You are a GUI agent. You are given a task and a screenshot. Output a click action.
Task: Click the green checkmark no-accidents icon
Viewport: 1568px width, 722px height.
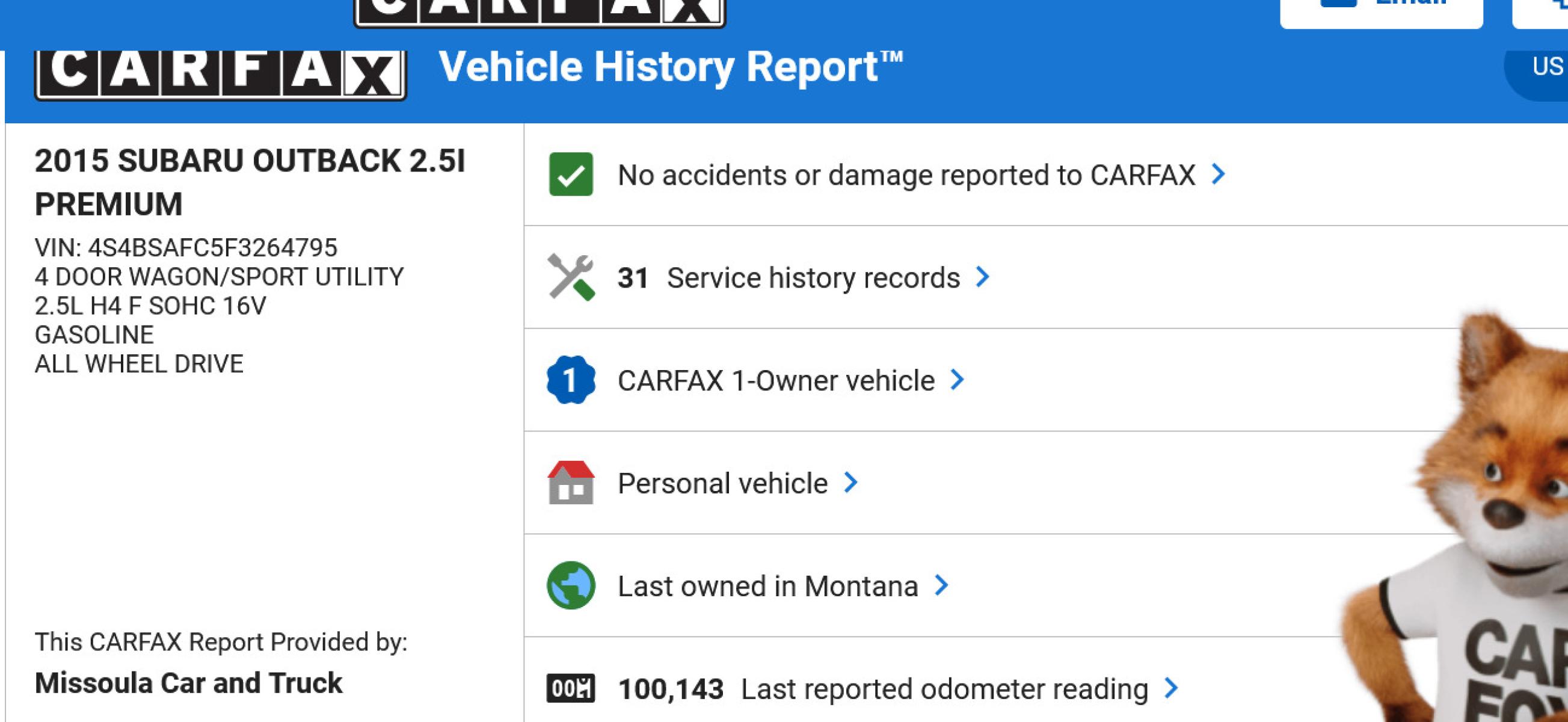(570, 174)
